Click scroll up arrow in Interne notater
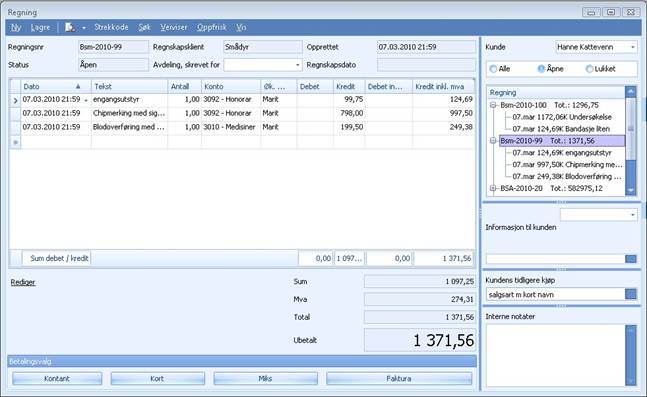The width and height of the screenshot is (647, 397). coord(630,330)
